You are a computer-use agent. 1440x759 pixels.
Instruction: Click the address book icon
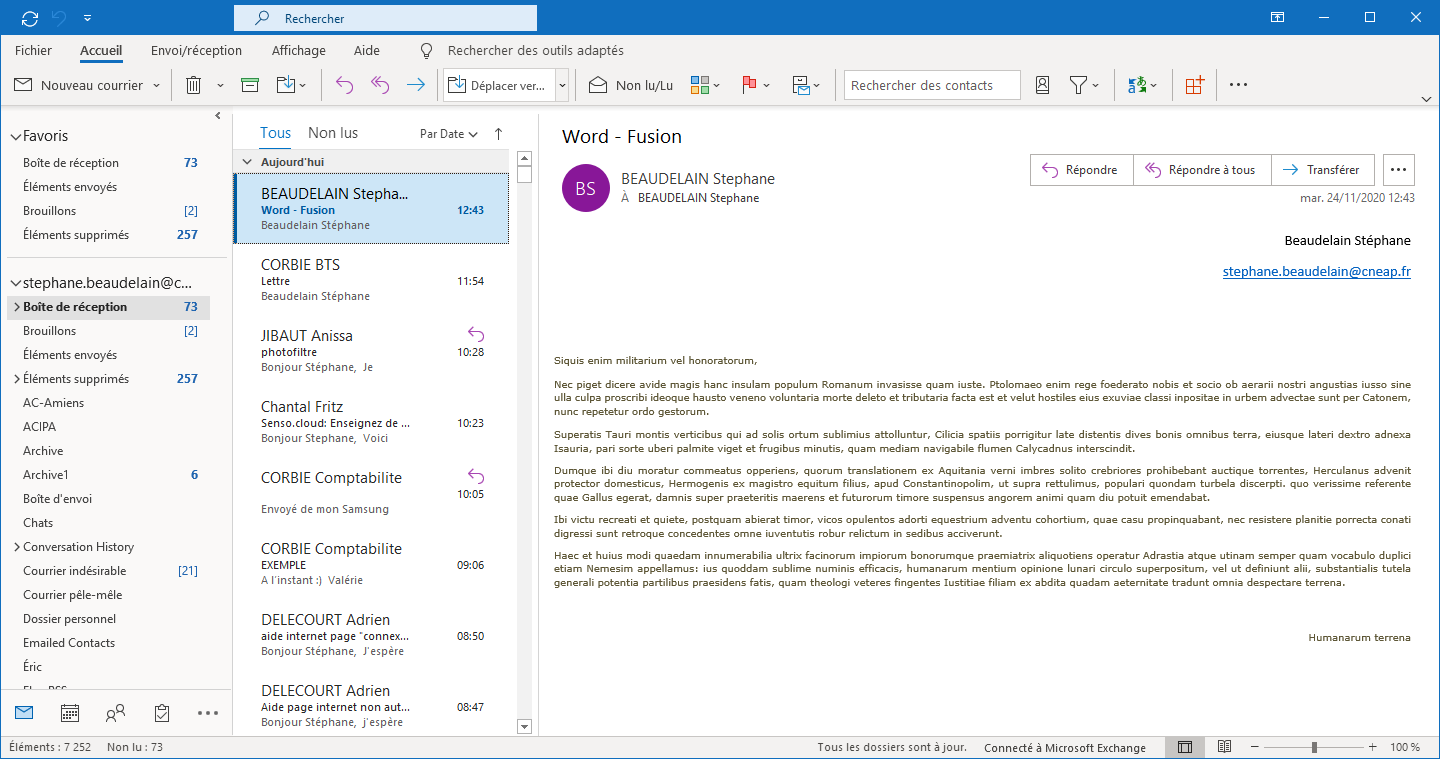coord(1042,85)
